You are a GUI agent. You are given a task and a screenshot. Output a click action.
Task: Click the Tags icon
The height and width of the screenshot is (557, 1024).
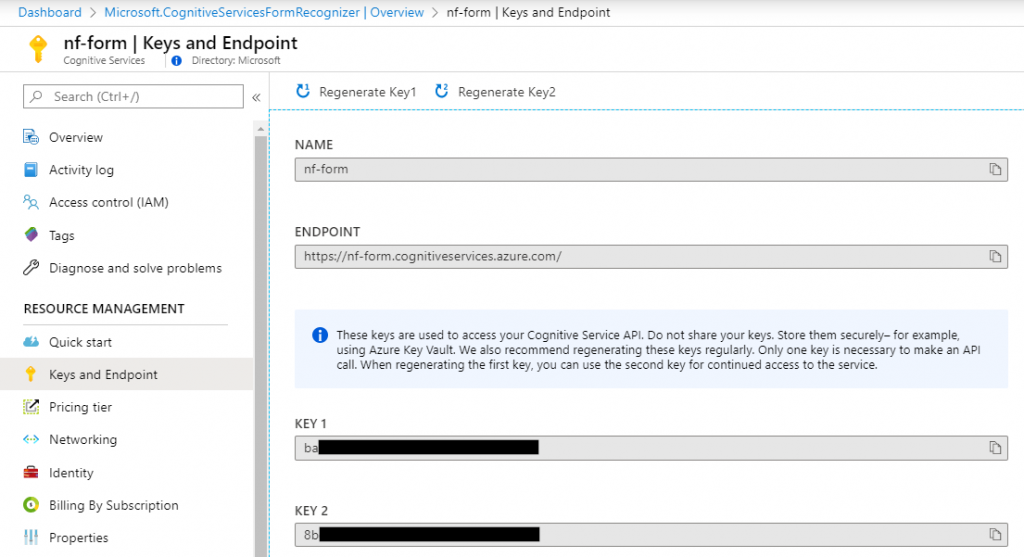click(31, 235)
